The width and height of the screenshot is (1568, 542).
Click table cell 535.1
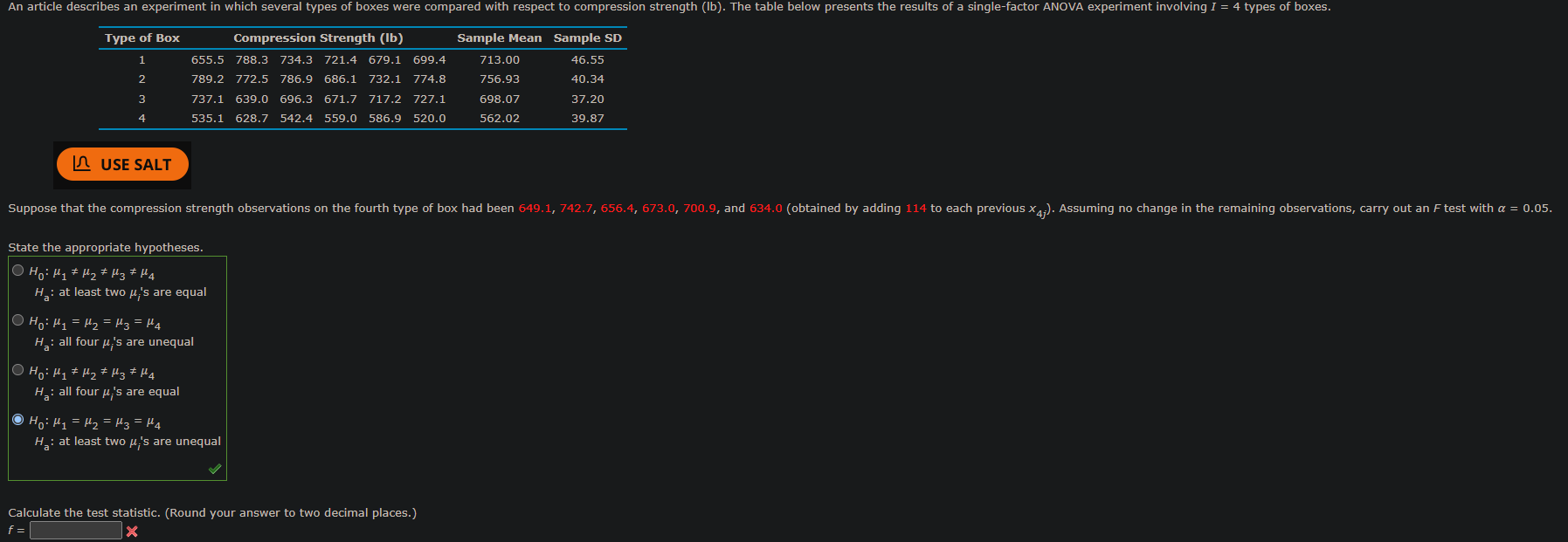208,119
